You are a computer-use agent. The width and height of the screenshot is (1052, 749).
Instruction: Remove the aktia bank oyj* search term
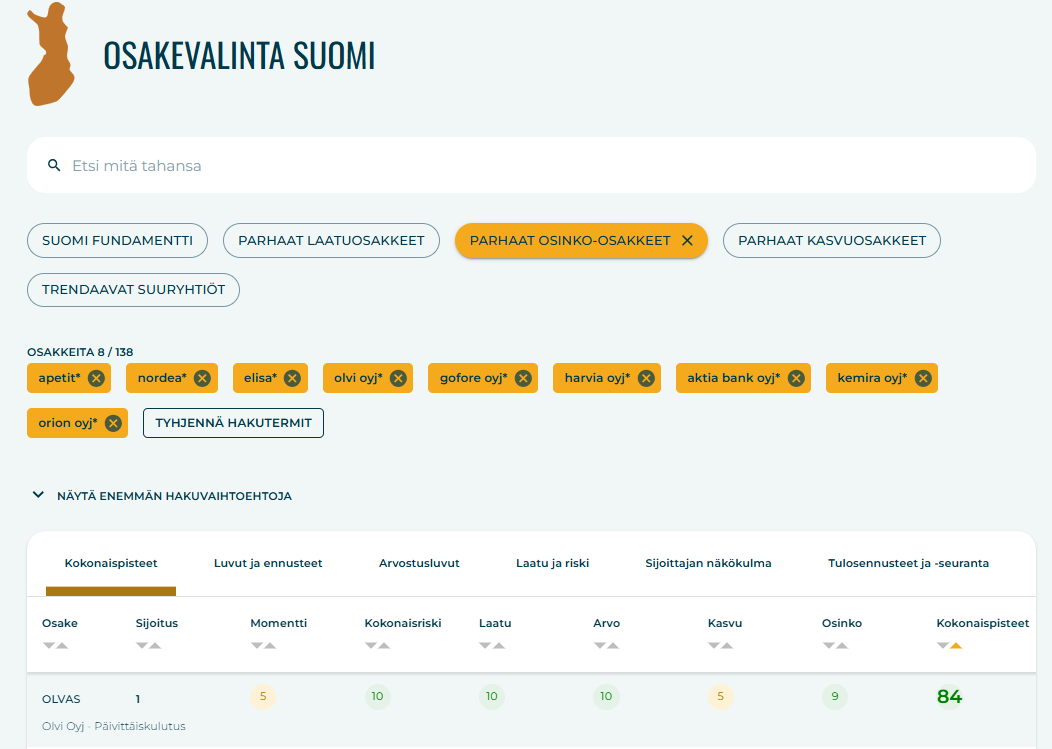(796, 378)
